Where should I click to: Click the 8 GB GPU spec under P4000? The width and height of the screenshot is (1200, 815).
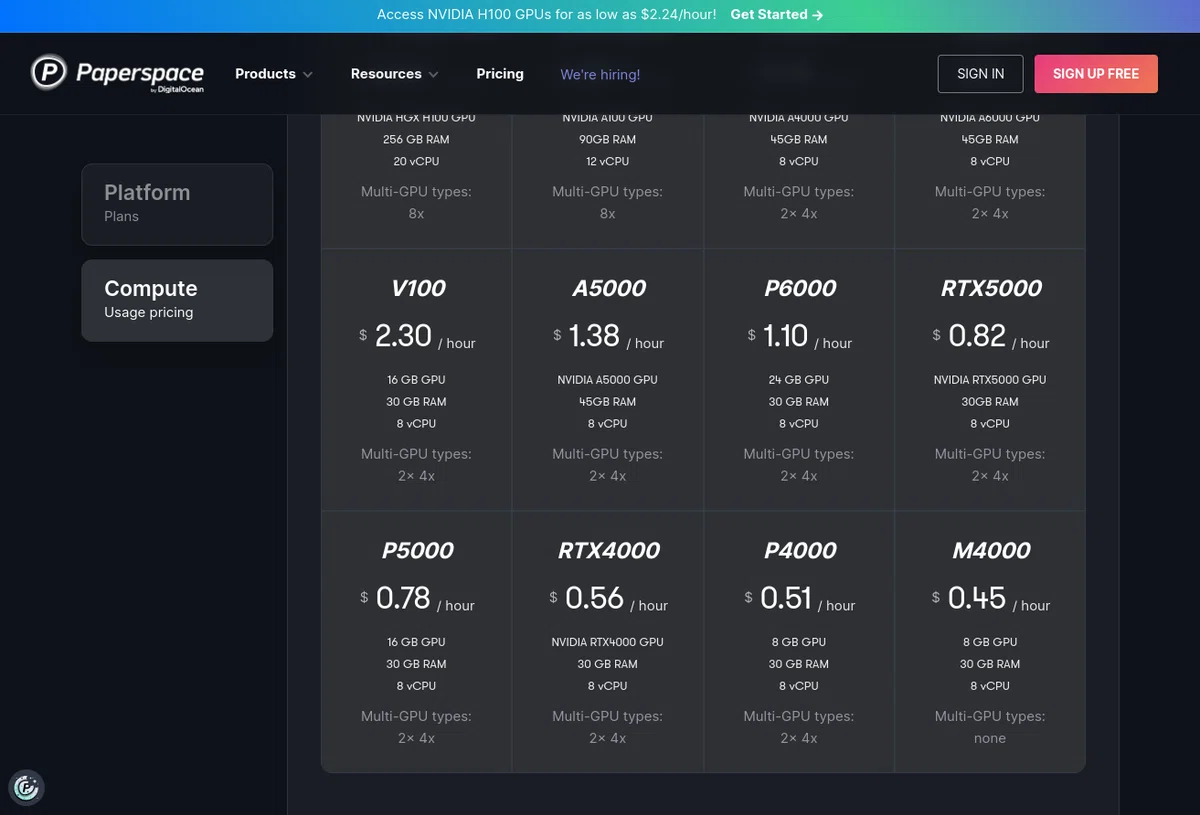point(799,642)
